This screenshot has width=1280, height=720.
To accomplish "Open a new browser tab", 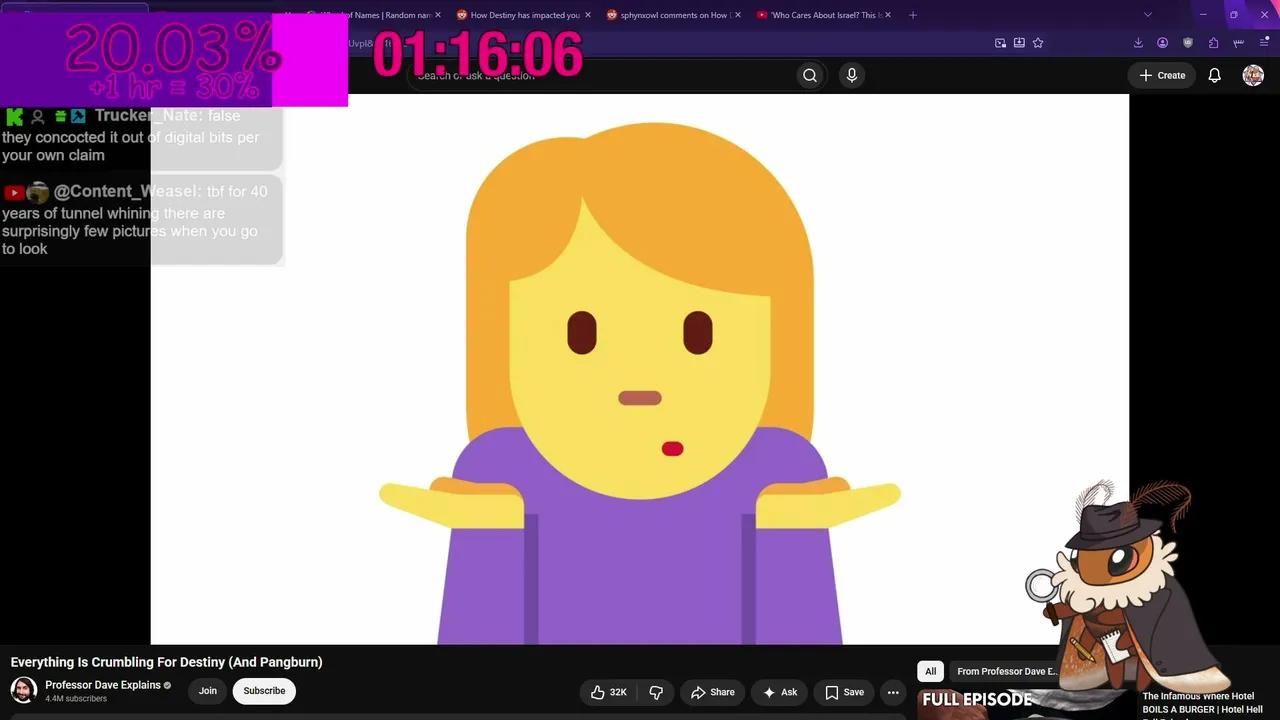I will coord(912,15).
